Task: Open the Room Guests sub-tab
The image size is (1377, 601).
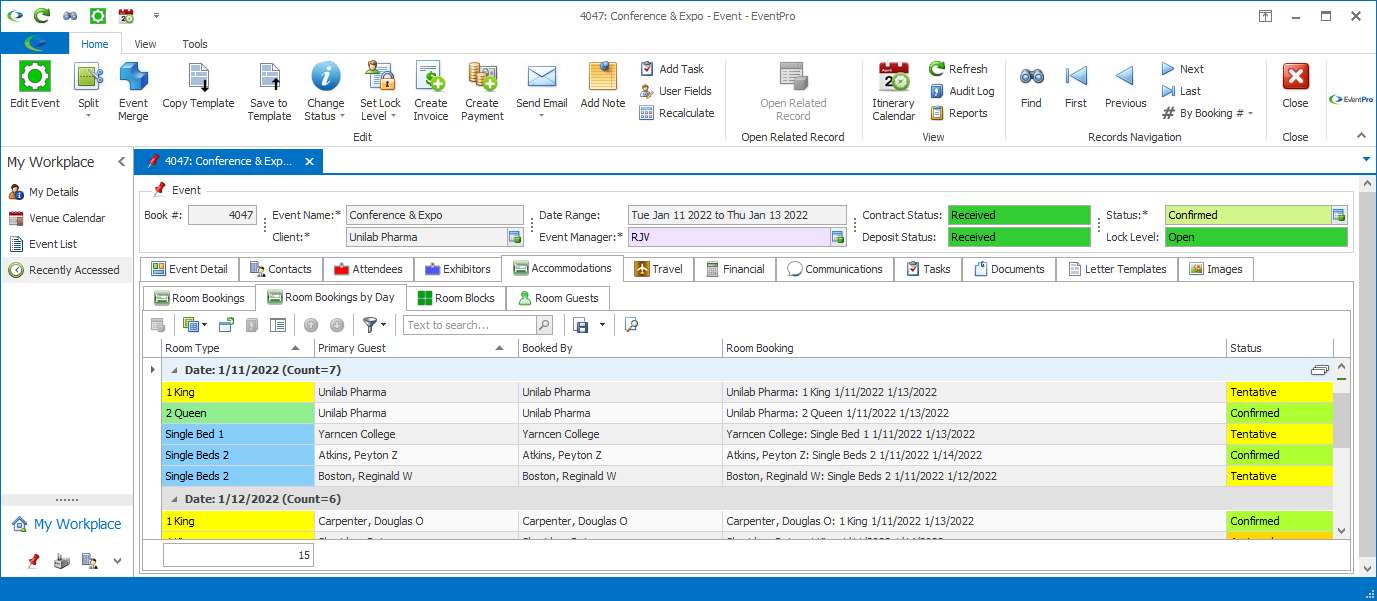Action: pyautogui.click(x=557, y=298)
